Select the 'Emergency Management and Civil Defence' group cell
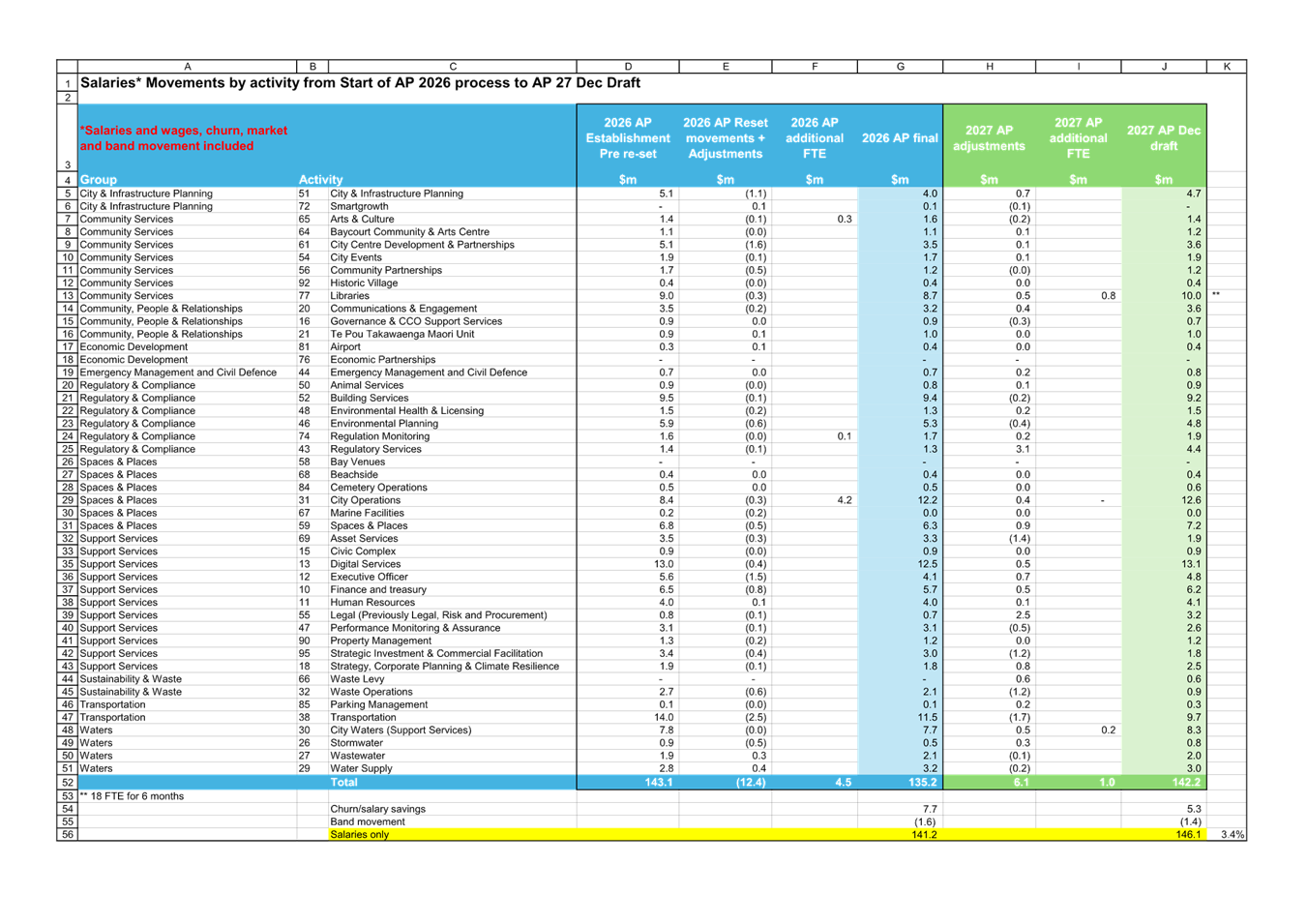The image size is (1307, 924). click(x=178, y=373)
